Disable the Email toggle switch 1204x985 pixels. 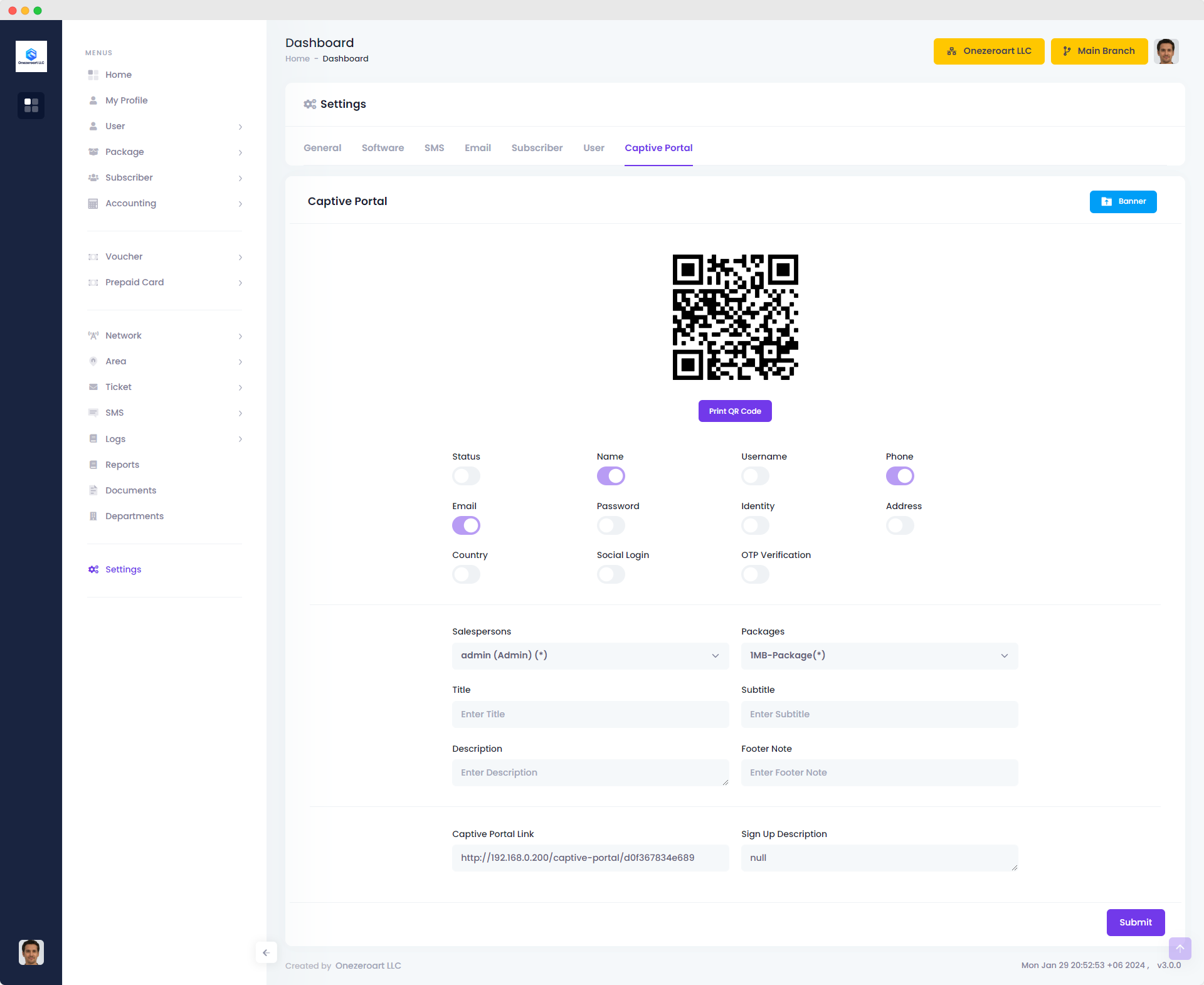pyautogui.click(x=466, y=525)
